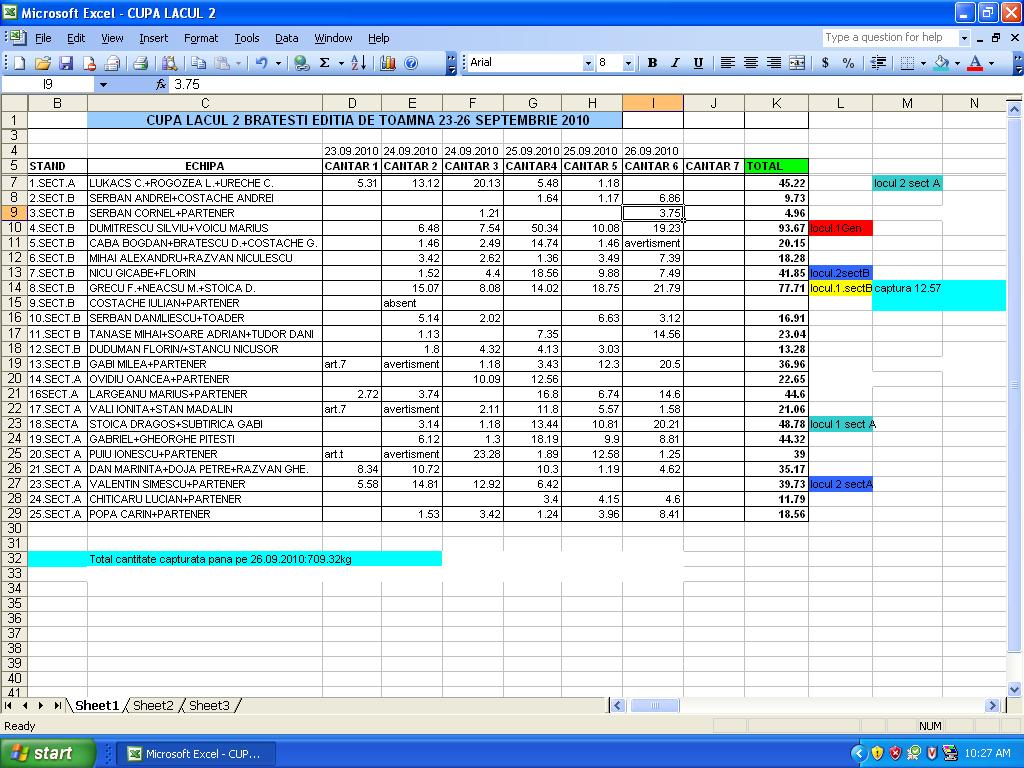1024x768 pixels.
Task: Open the font size dropdown
Action: point(628,63)
